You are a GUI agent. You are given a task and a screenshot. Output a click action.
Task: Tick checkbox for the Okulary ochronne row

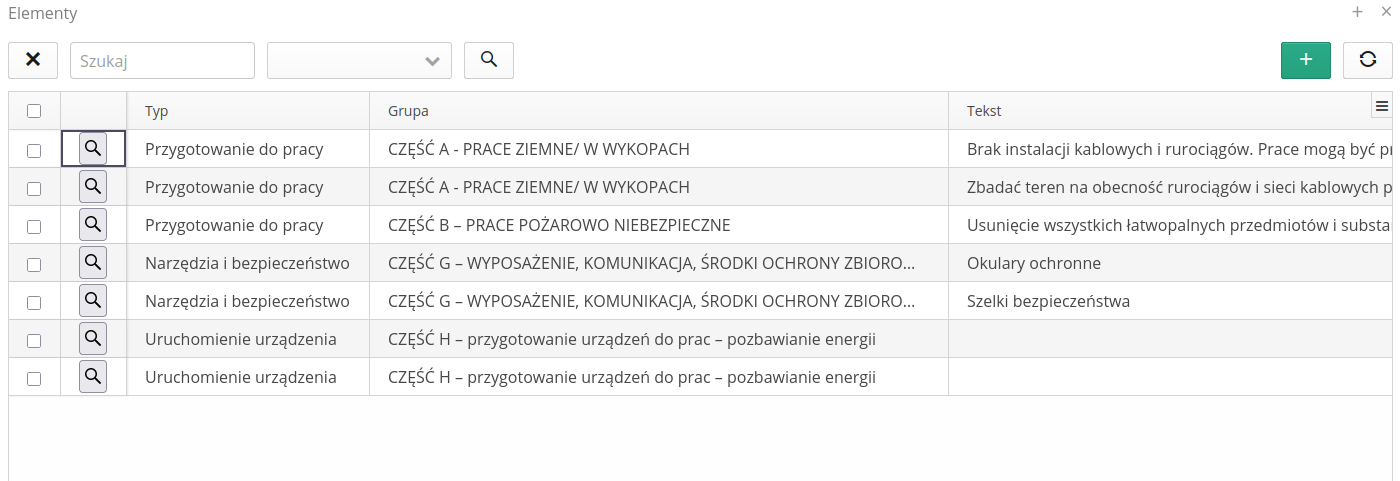(x=34, y=264)
